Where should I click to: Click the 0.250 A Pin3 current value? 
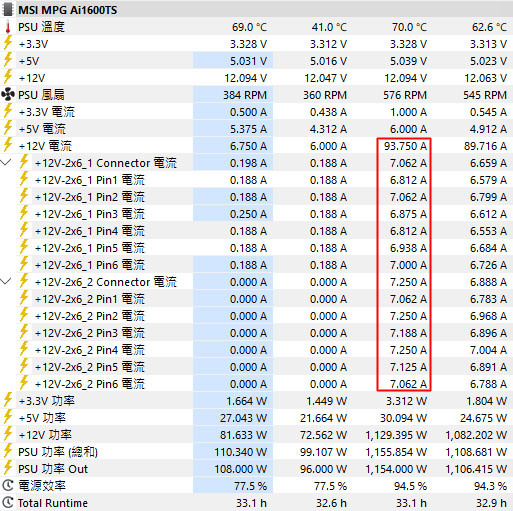[x=248, y=214]
